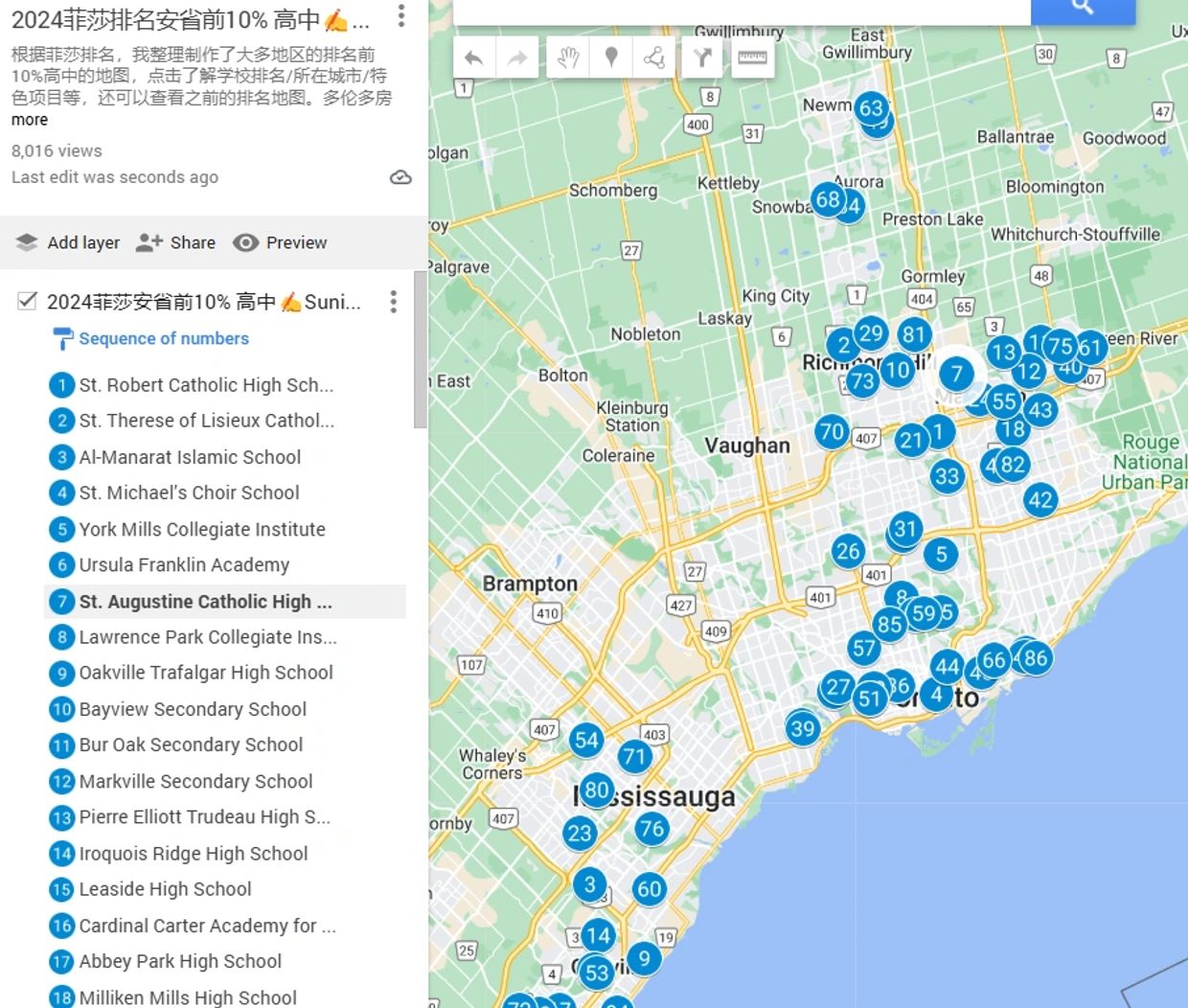1188x1008 pixels.
Task: Click map marker number 29
Action: tap(871, 332)
